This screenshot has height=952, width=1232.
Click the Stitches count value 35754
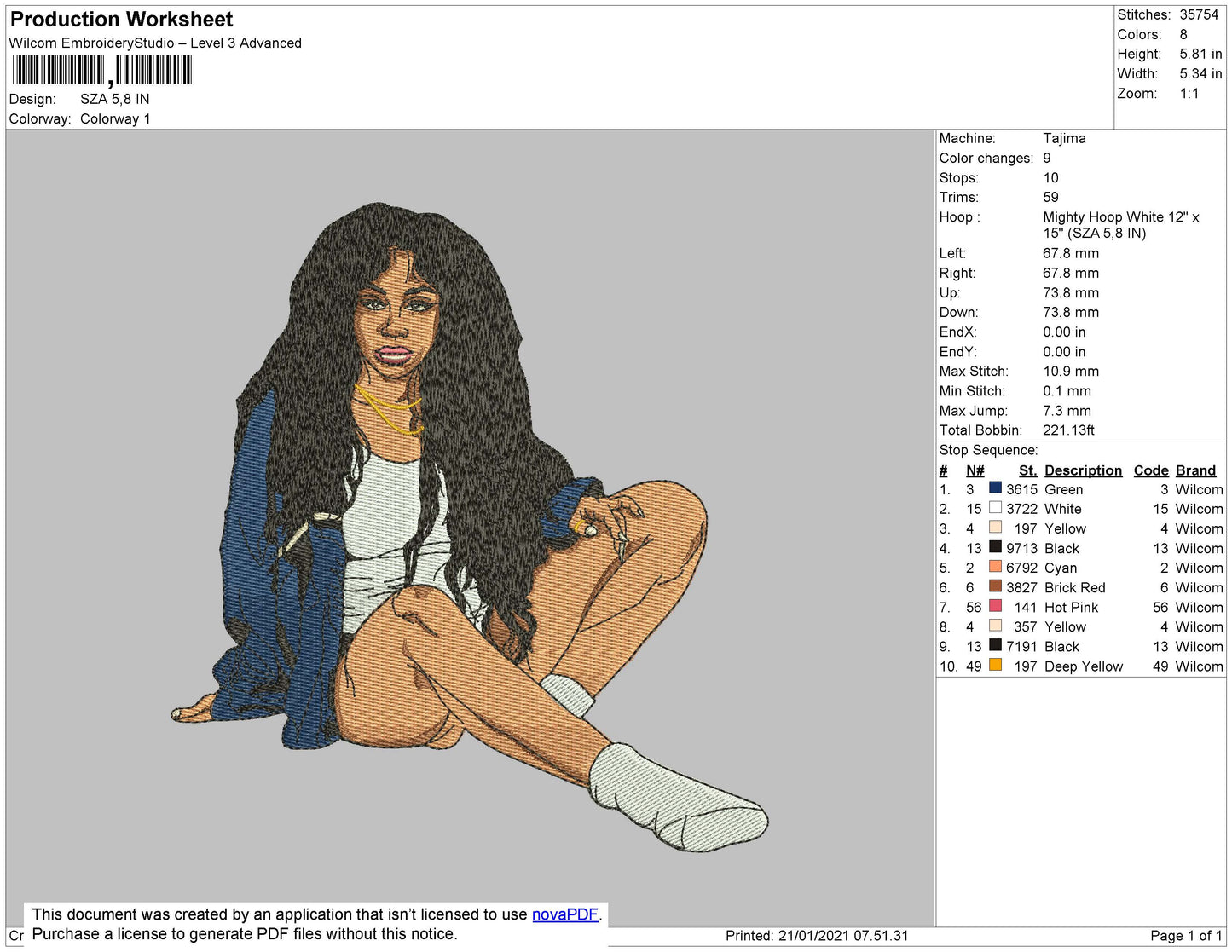1198,14
